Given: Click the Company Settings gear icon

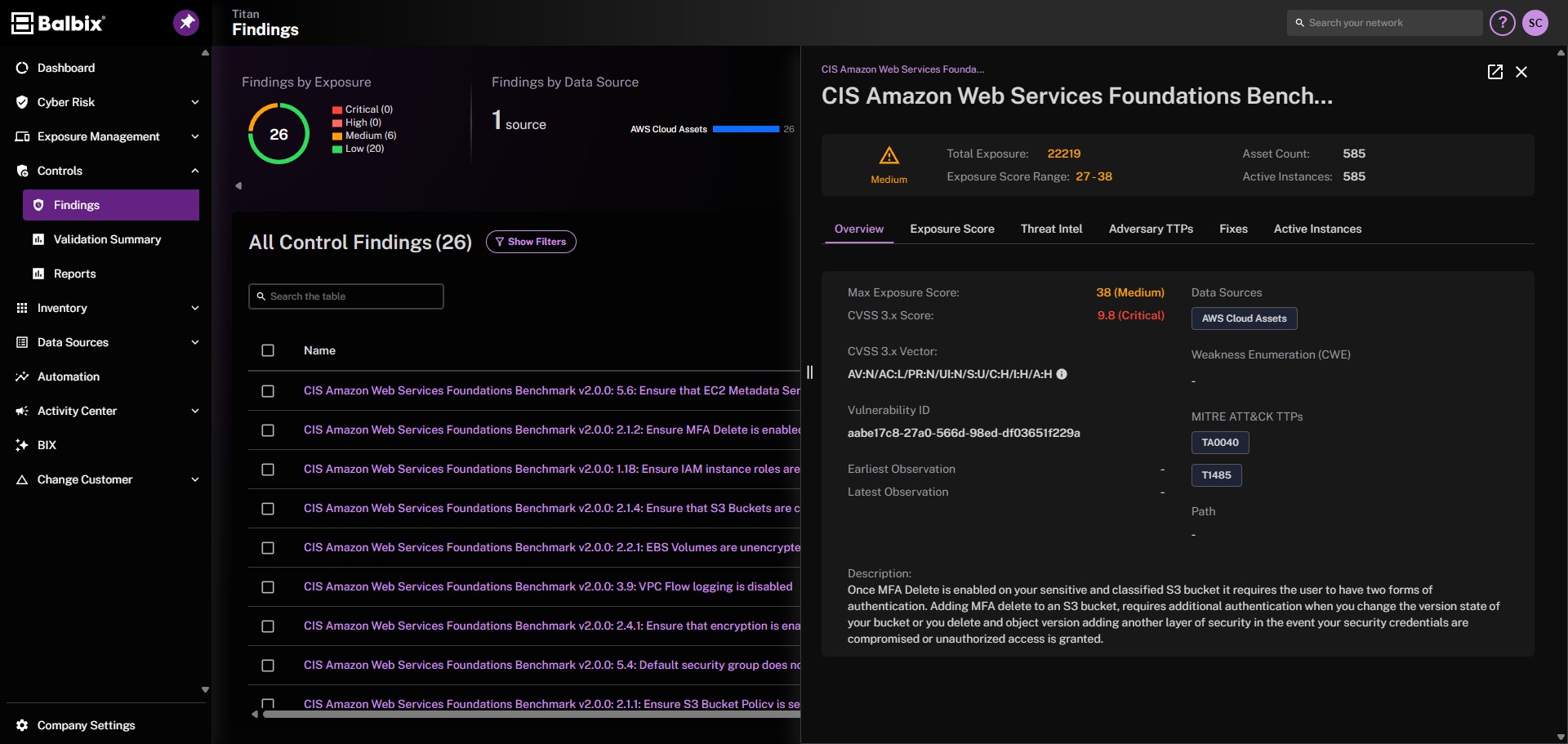Looking at the screenshot, I should point(22,725).
